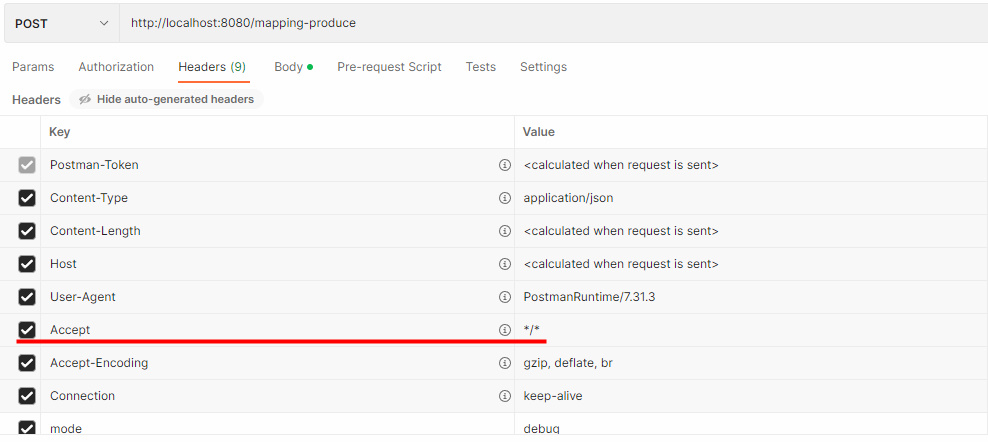Go to the Settings tab
Screen dimensions: 988x442
pyautogui.click(x=543, y=67)
